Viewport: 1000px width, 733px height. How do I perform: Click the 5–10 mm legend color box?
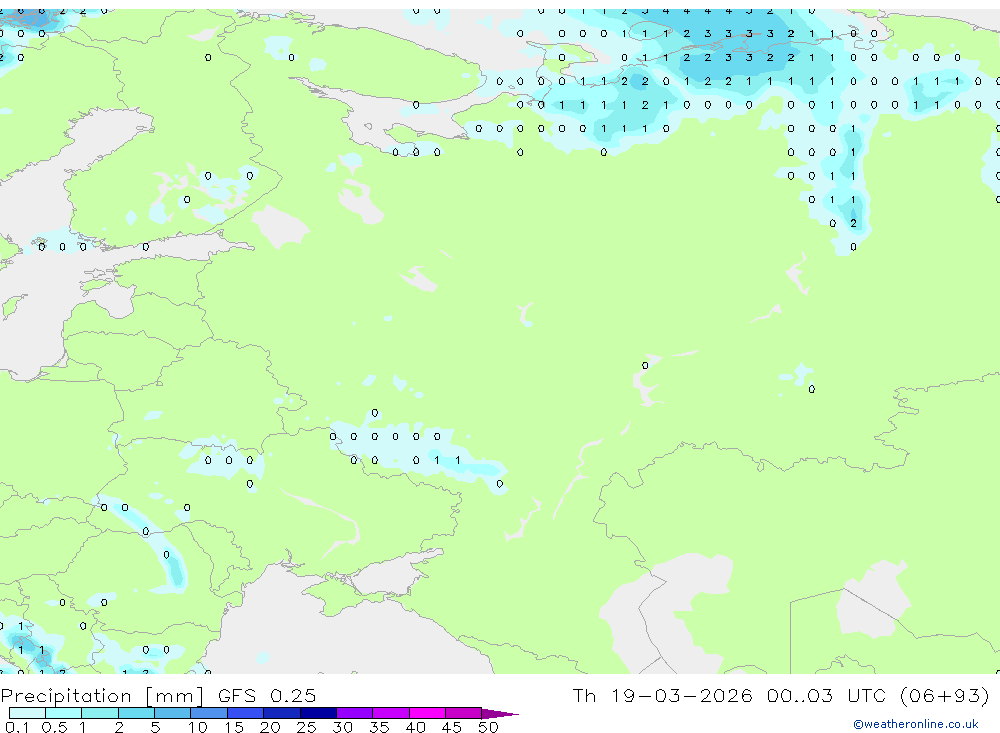pos(173,713)
